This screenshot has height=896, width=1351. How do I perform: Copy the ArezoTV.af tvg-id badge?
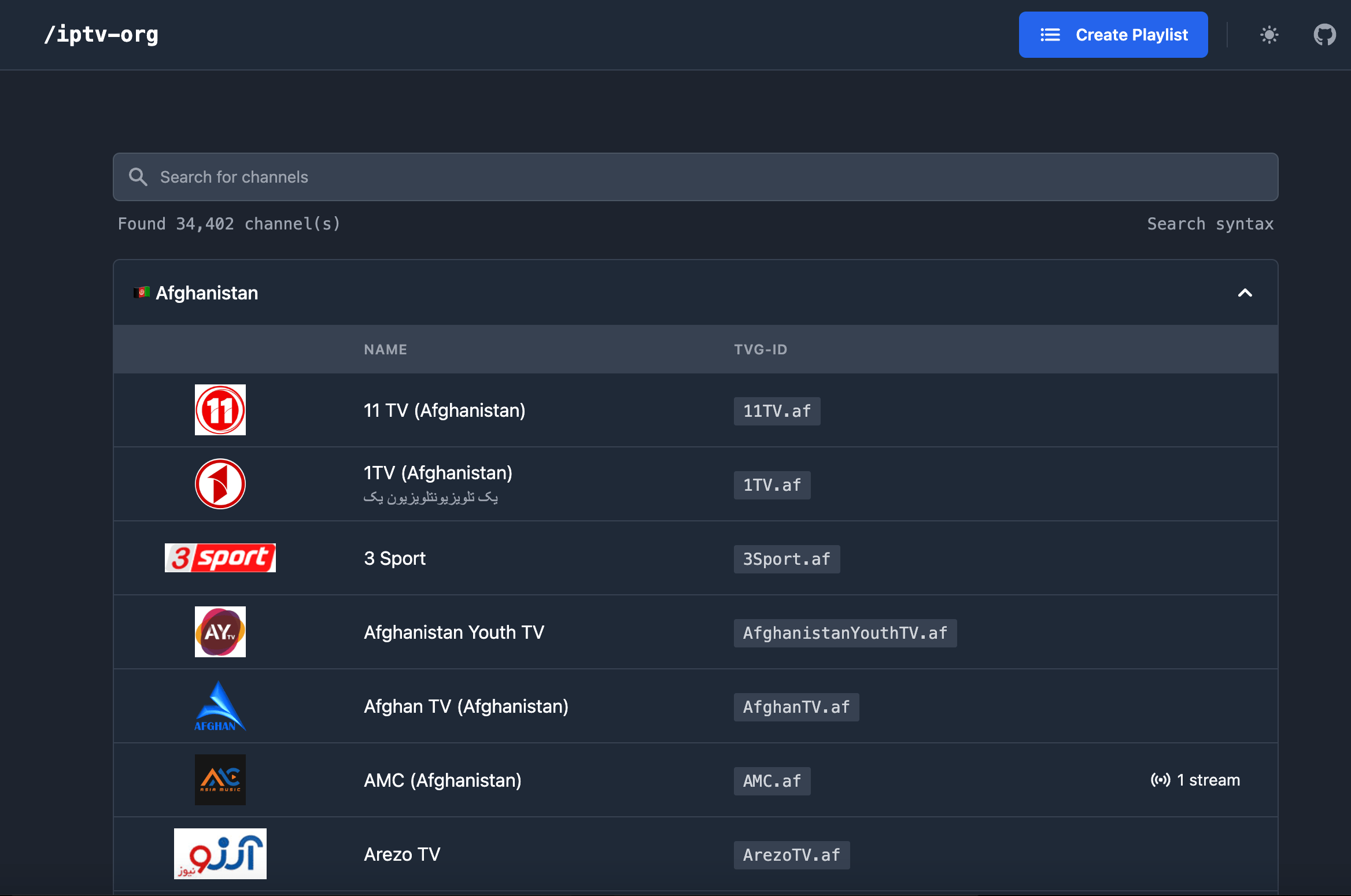(x=792, y=855)
